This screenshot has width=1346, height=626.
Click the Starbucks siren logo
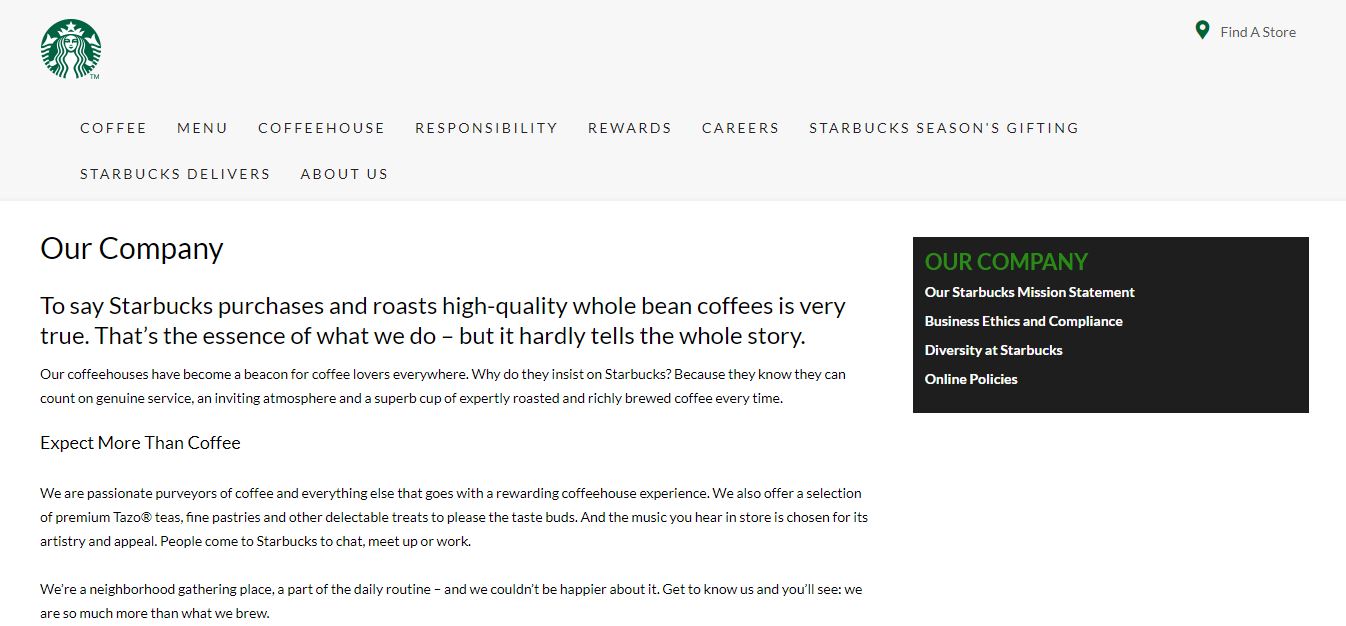tap(71, 49)
